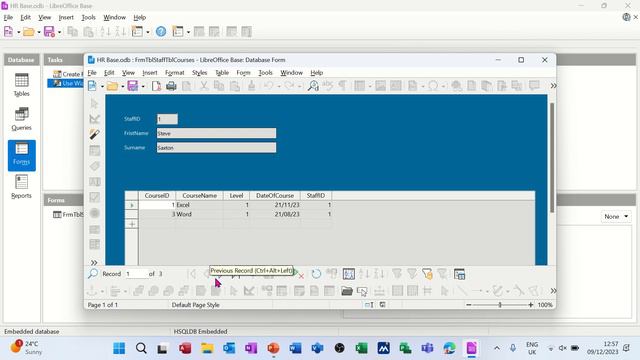Open the Insert Table dropdown arrow

coord(369,86)
